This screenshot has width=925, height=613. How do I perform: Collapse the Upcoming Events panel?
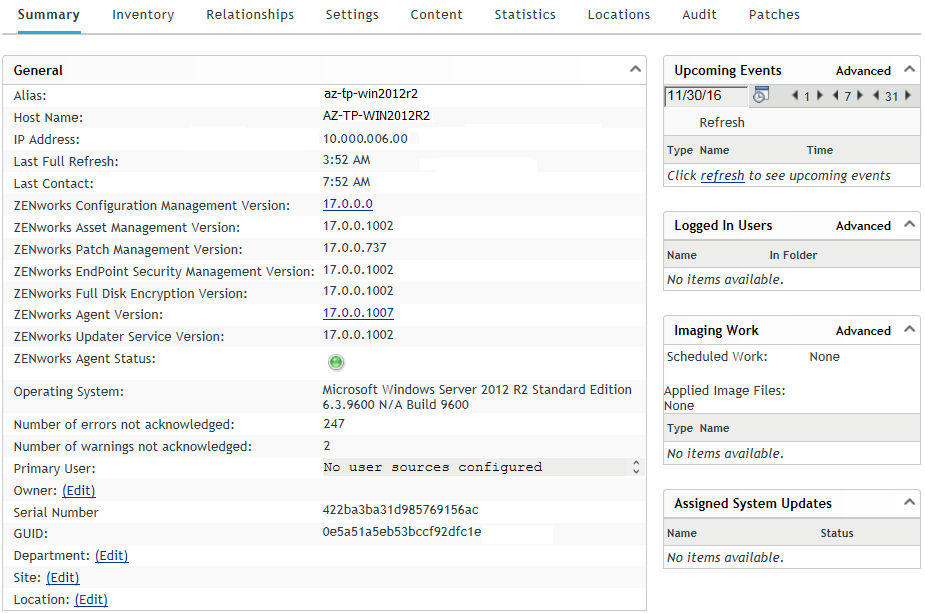[x=908, y=70]
